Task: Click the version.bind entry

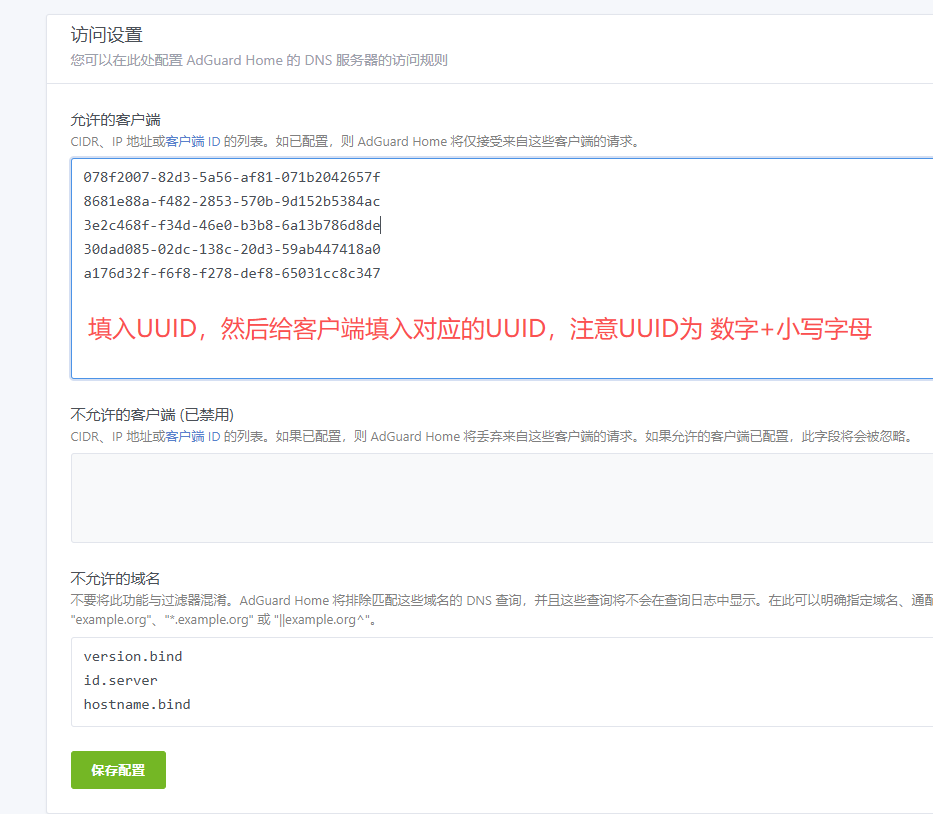Action: click(133, 656)
